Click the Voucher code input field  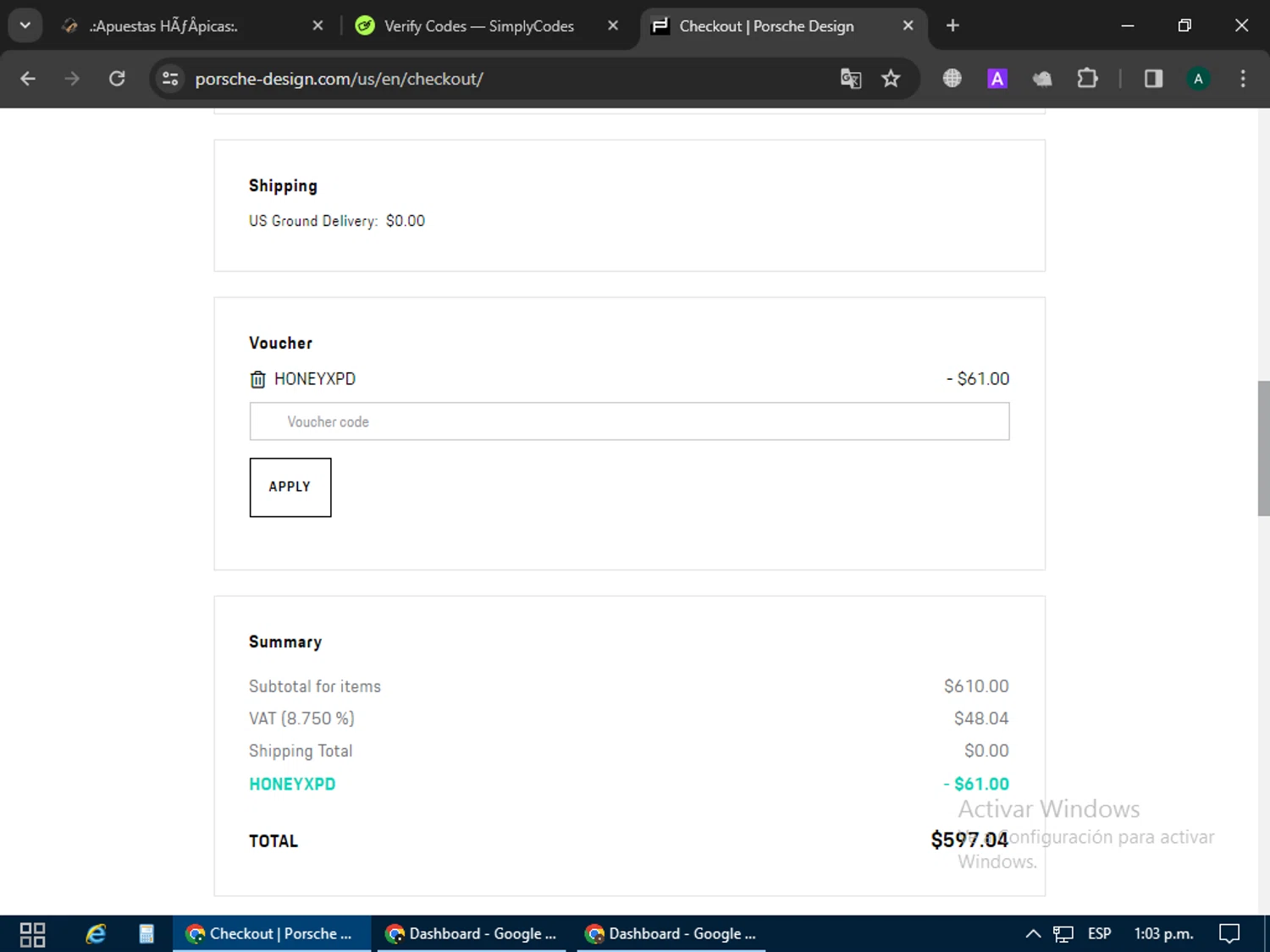pos(629,421)
